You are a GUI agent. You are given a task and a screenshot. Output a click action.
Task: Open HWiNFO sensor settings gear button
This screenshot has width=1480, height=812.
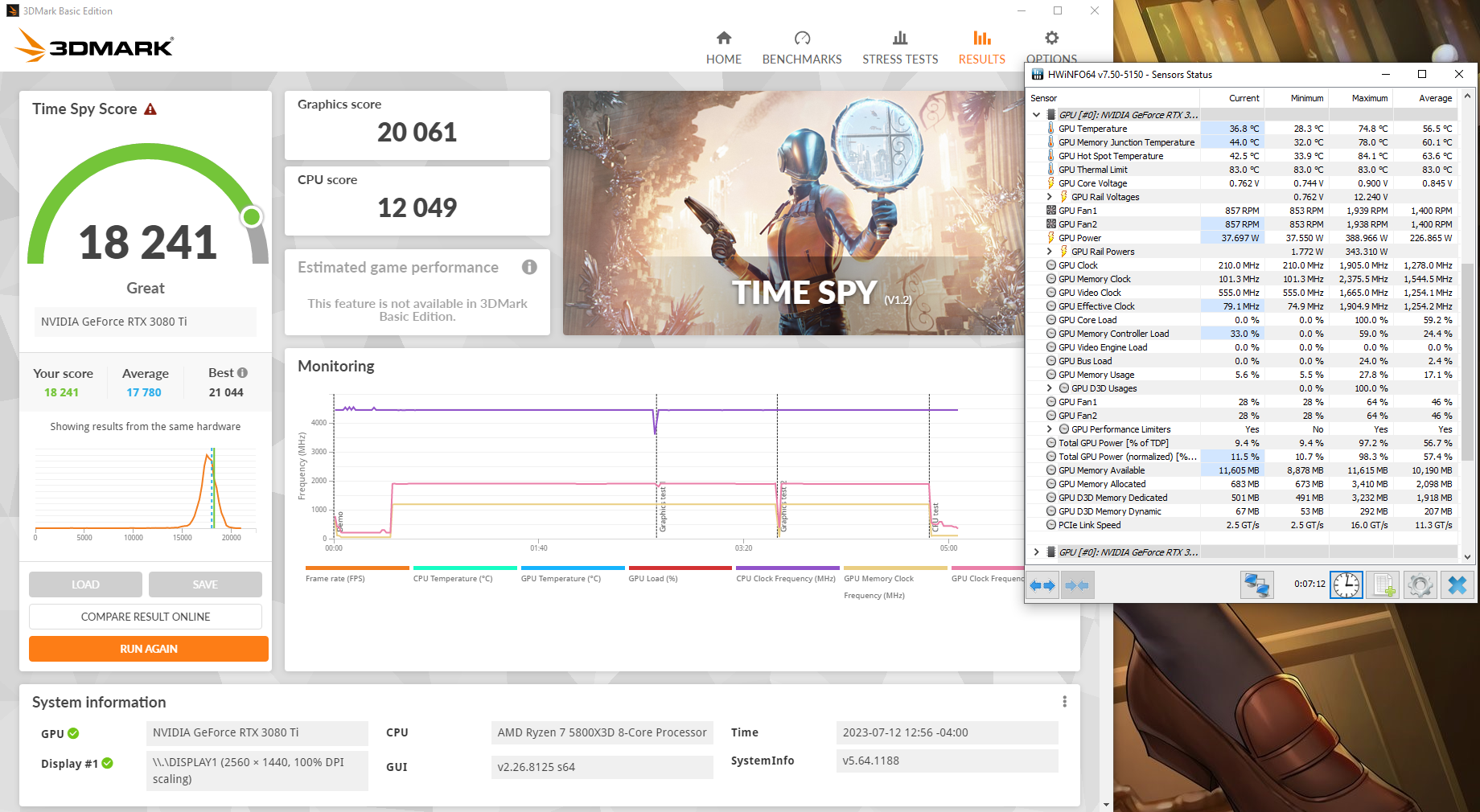pos(1420,584)
